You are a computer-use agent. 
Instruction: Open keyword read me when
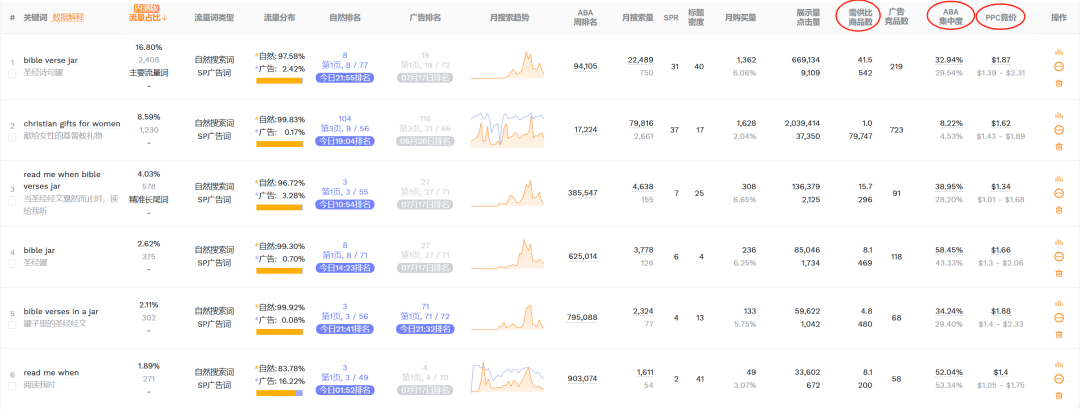coord(51,373)
